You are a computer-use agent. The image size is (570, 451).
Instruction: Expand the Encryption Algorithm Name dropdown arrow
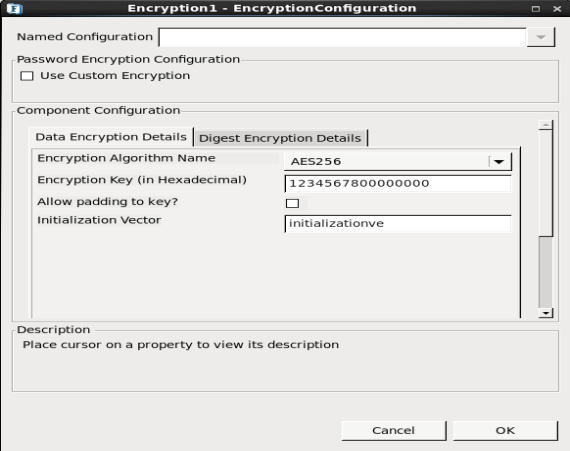(500, 161)
